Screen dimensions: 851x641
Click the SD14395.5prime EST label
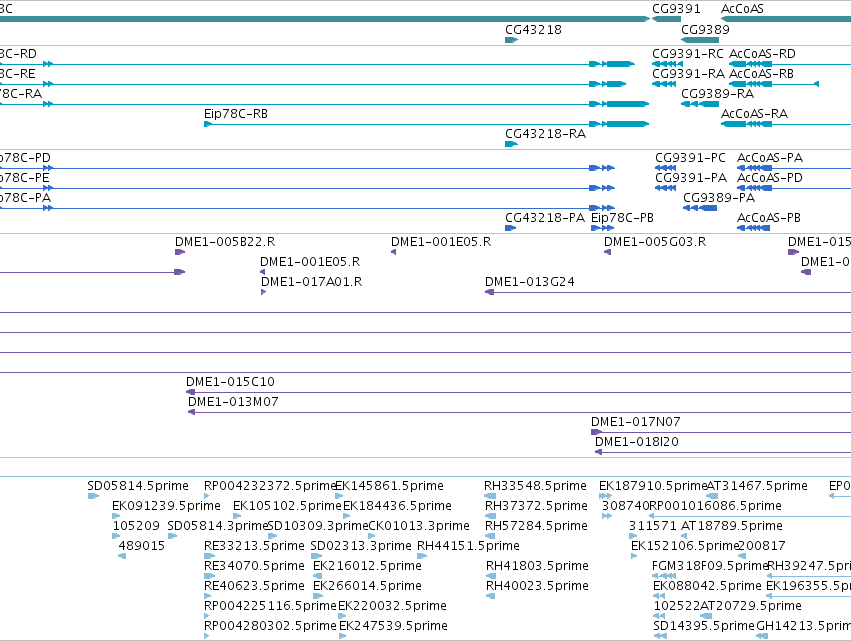coord(704,626)
